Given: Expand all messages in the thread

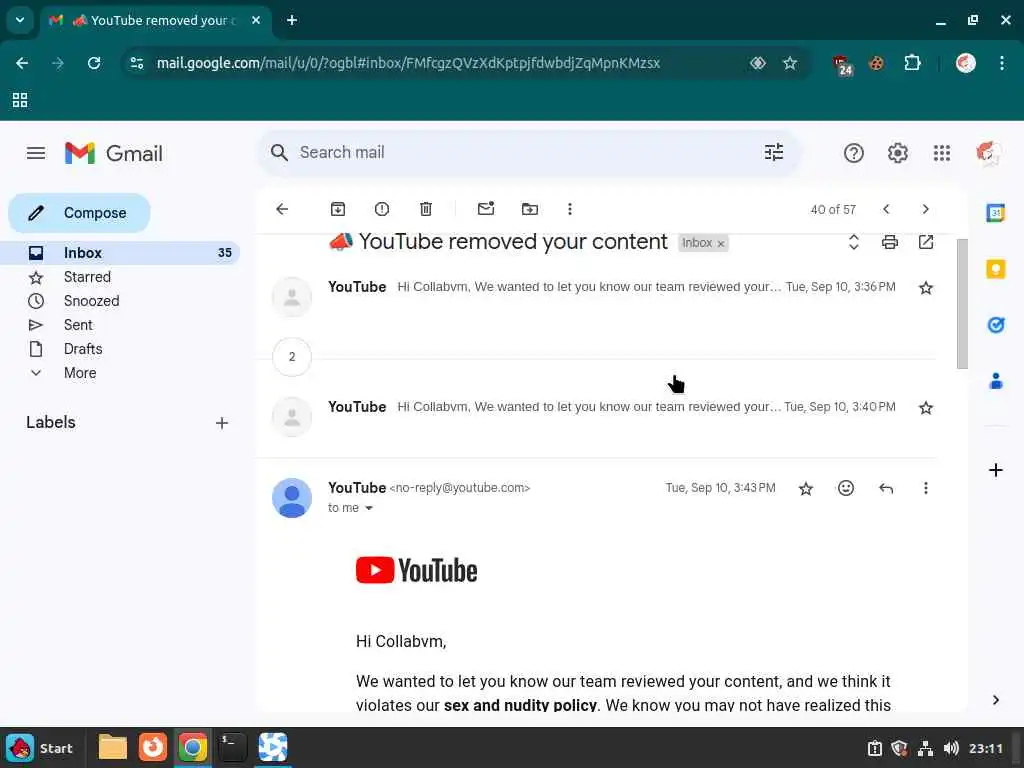Looking at the screenshot, I should tap(854, 242).
